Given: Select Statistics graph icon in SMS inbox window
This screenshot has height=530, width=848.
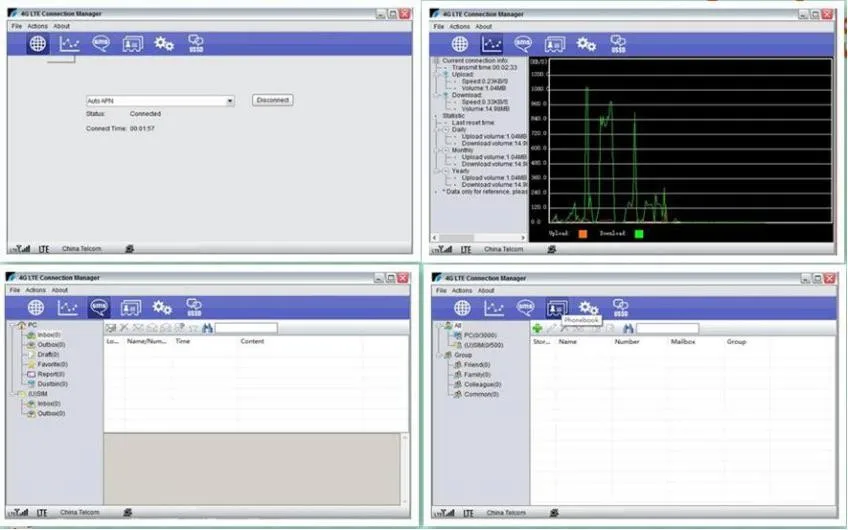Looking at the screenshot, I should 68,307.
